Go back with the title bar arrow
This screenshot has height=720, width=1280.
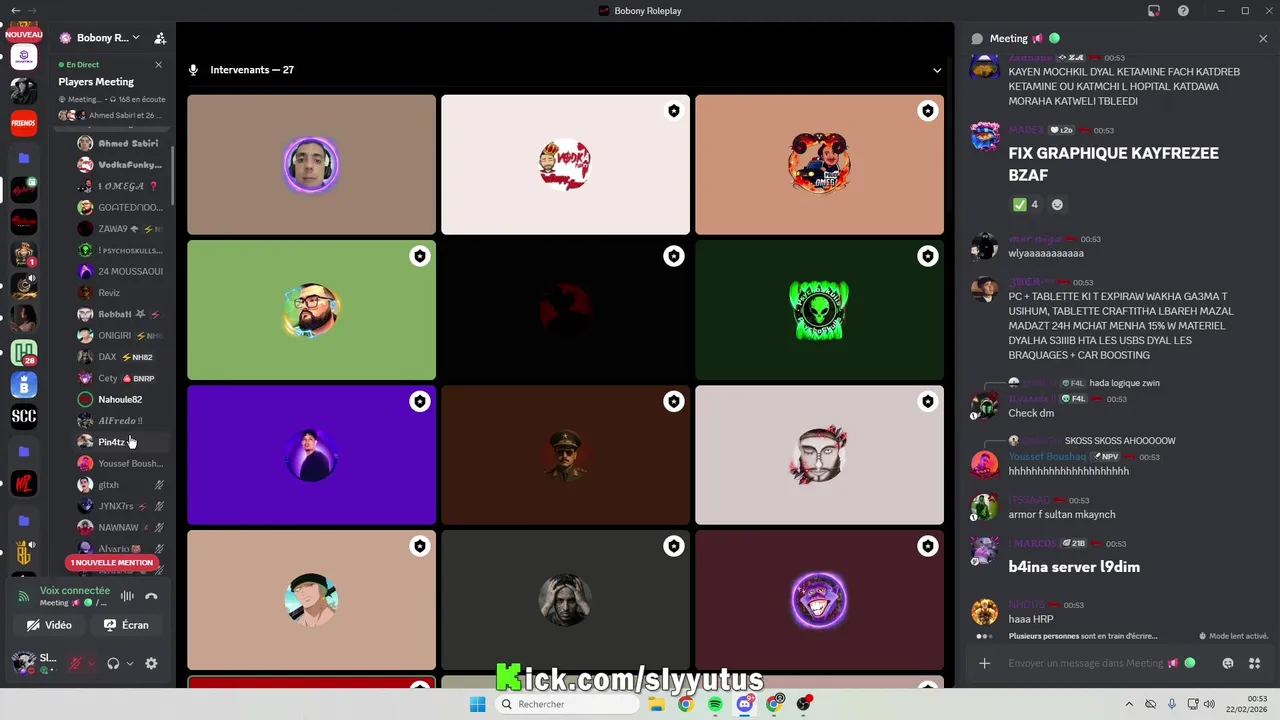tap(15, 11)
